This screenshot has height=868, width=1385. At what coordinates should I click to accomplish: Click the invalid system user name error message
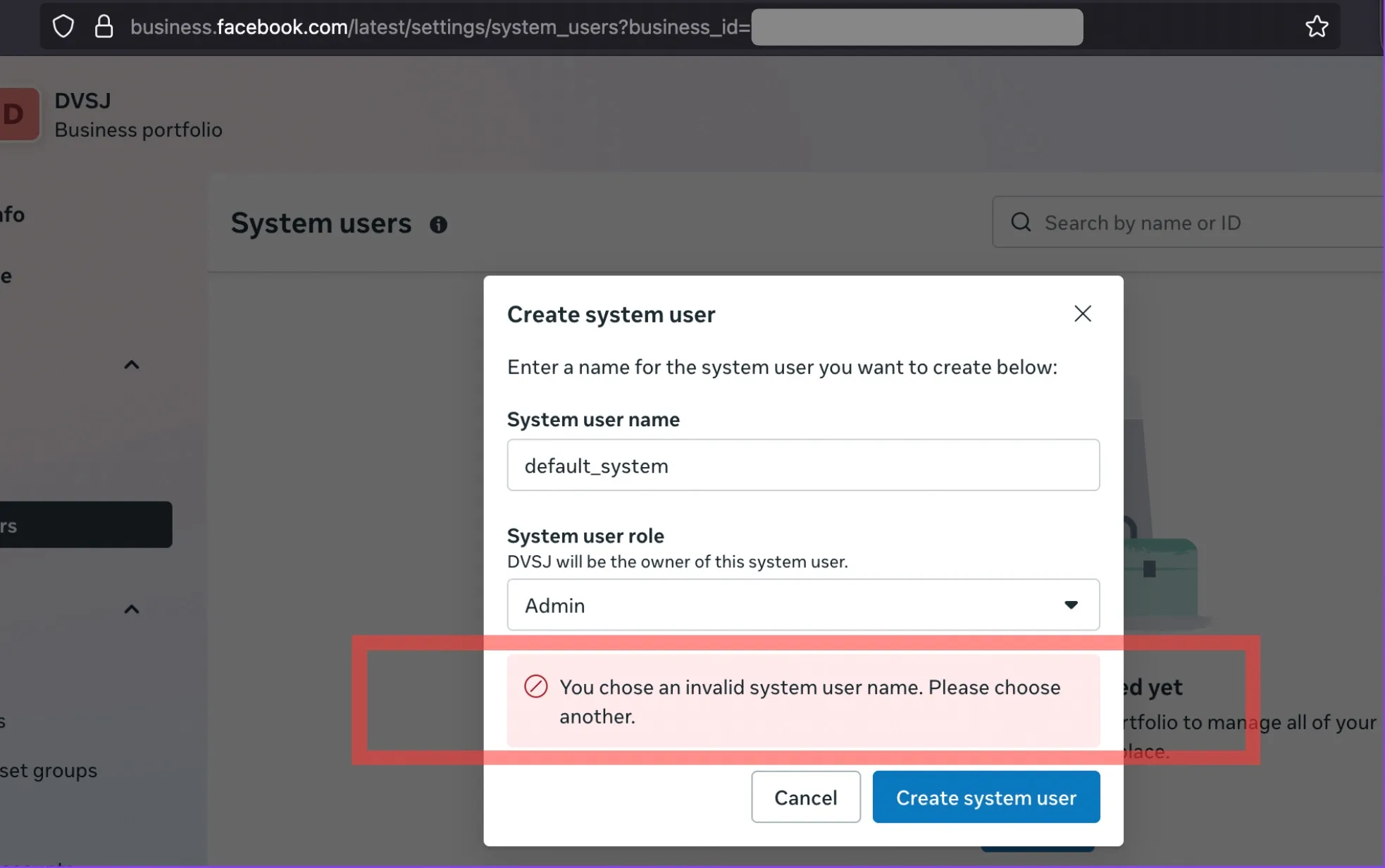click(x=803, y=701)
